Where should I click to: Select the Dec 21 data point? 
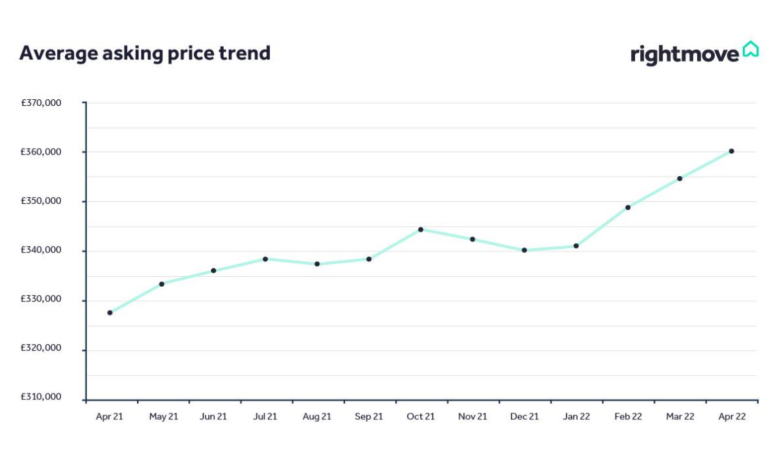pos(524,250)
